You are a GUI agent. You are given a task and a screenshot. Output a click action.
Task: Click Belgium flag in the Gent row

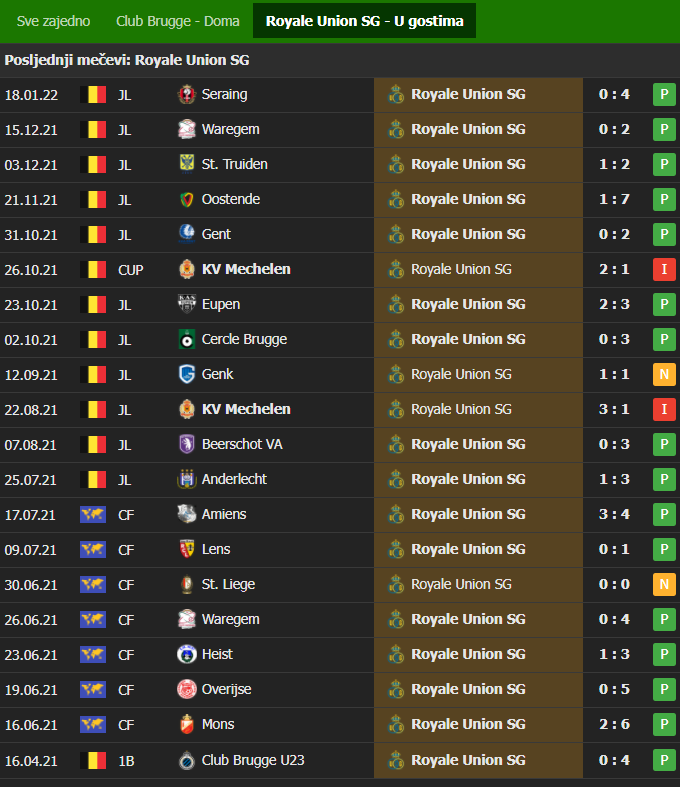[x=93, y=235]
